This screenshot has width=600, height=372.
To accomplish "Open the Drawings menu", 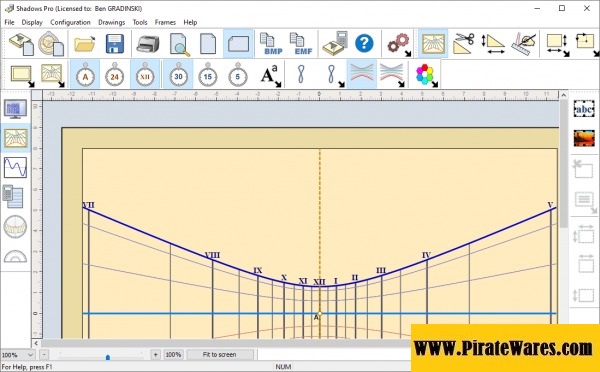I will coord(111,22).
